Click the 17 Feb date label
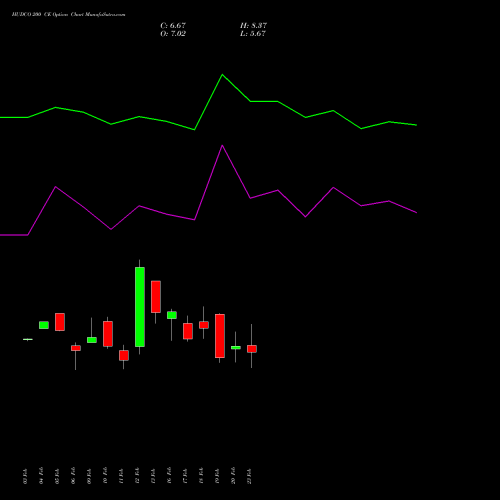Viewport: 500px width, 500px height. [x=185, y=476]
